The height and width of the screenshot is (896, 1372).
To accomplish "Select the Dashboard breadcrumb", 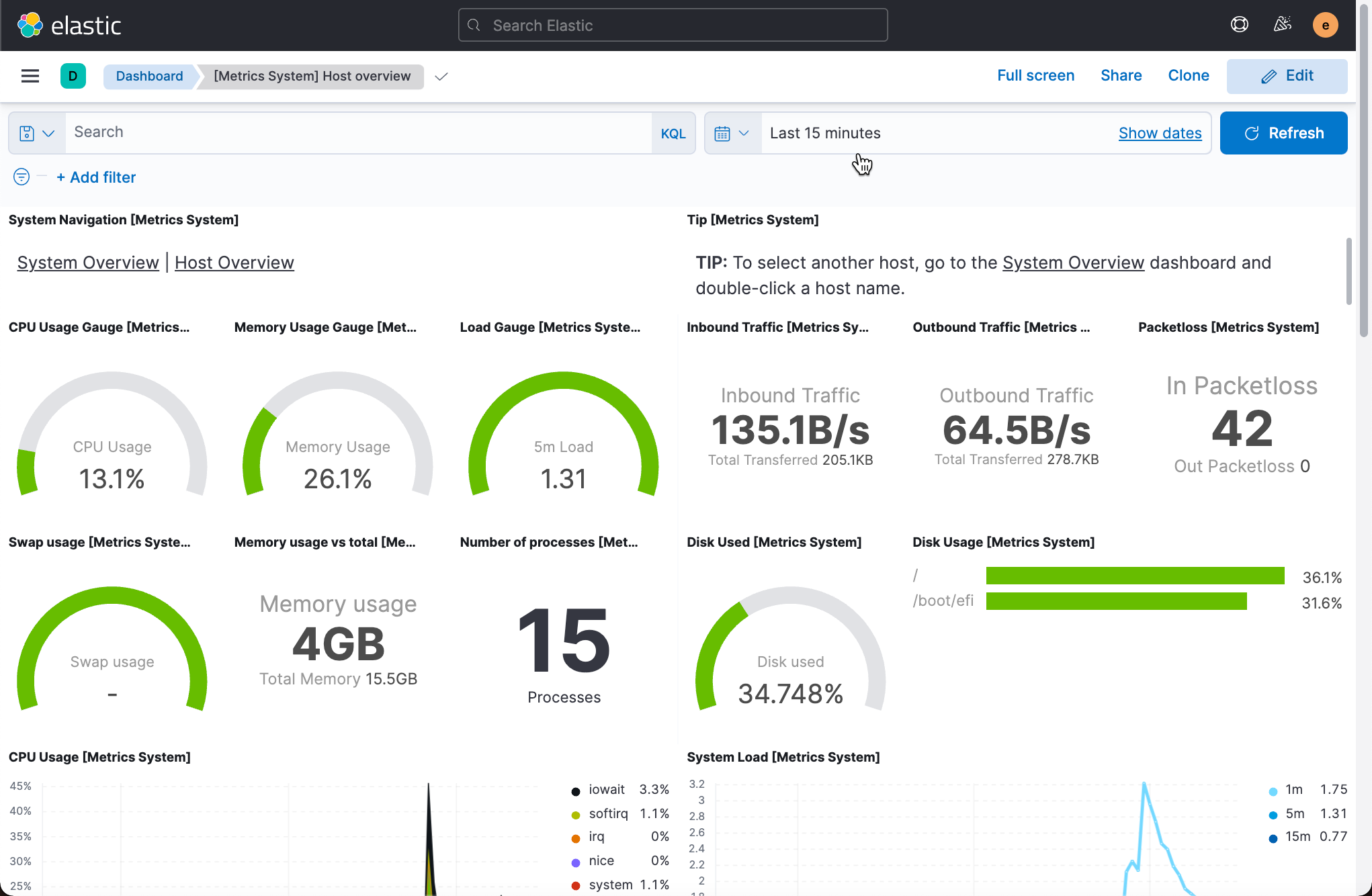I will [148, 76].
